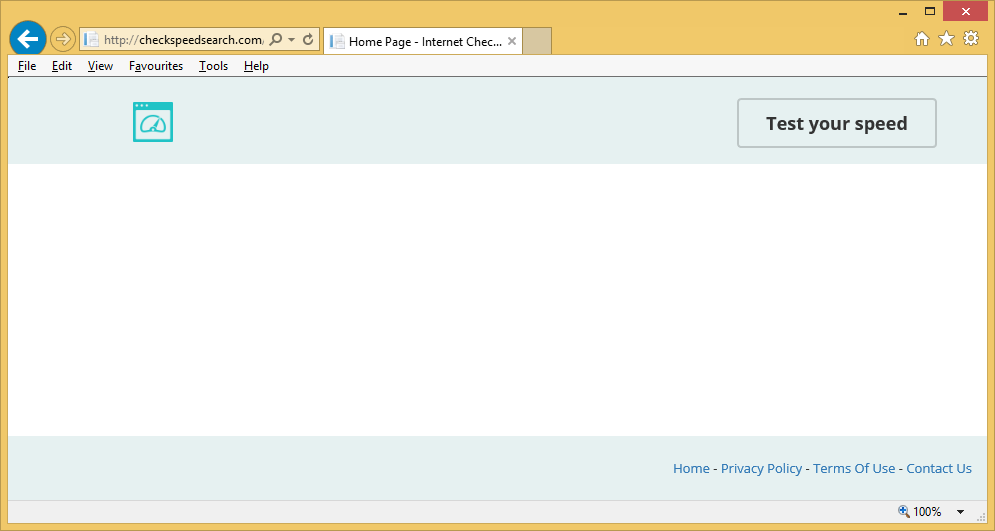The image size is (995, 531).
Task: Click the search magnifier icon in address bar
Action: (x=276, y=40)
